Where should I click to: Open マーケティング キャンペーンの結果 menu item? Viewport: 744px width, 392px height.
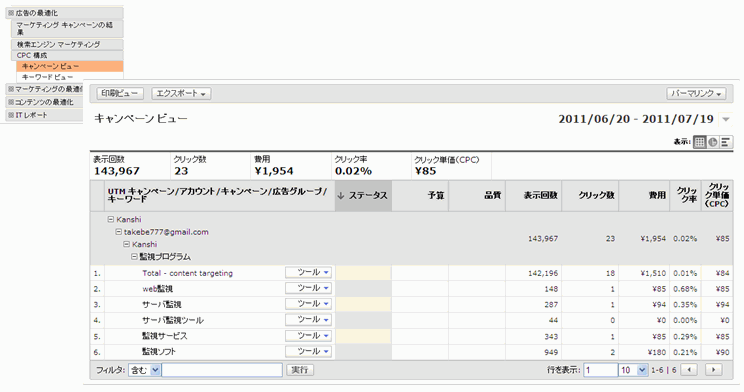[x=67, y=28]
